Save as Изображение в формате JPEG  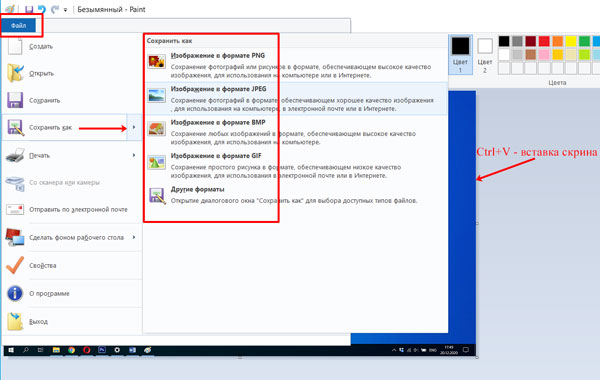pyautogui.click(x=295, y=98)
